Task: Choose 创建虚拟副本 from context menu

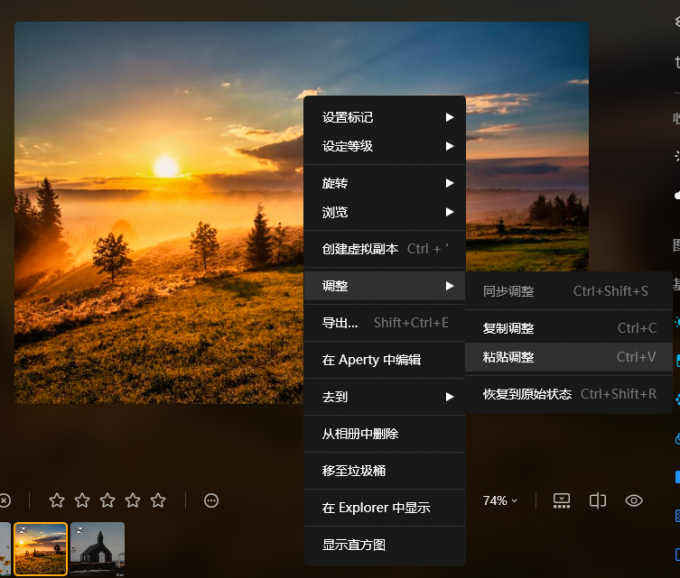Action: [x=385, y=249]
